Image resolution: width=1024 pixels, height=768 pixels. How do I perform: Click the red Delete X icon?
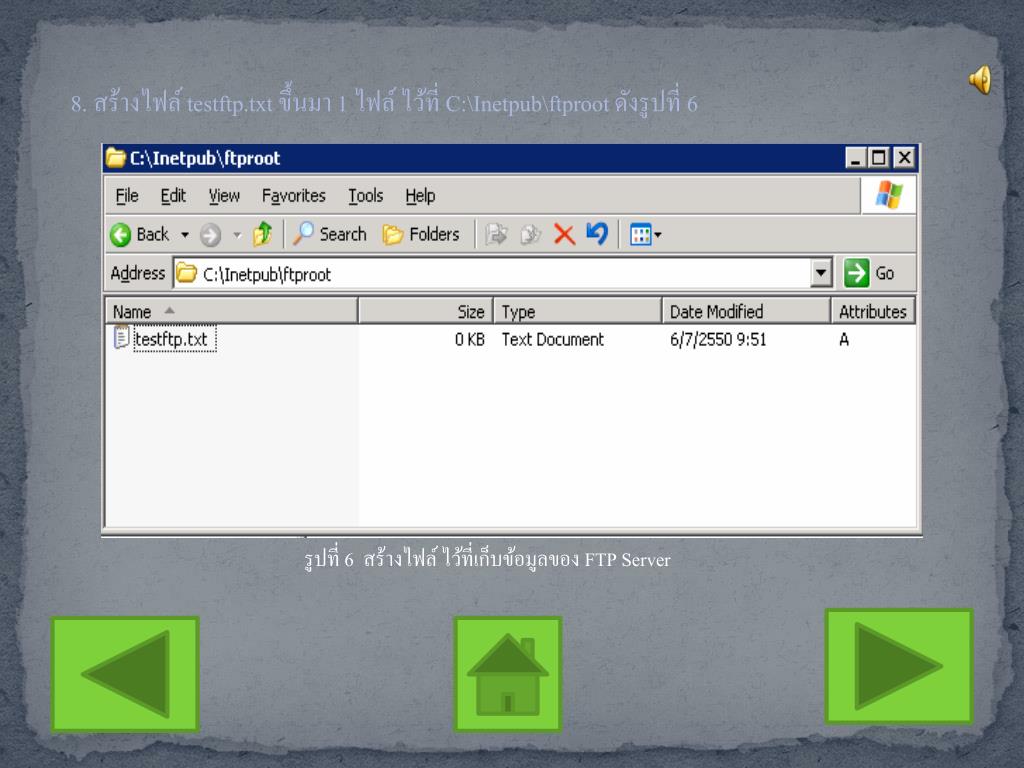point(564,234)
